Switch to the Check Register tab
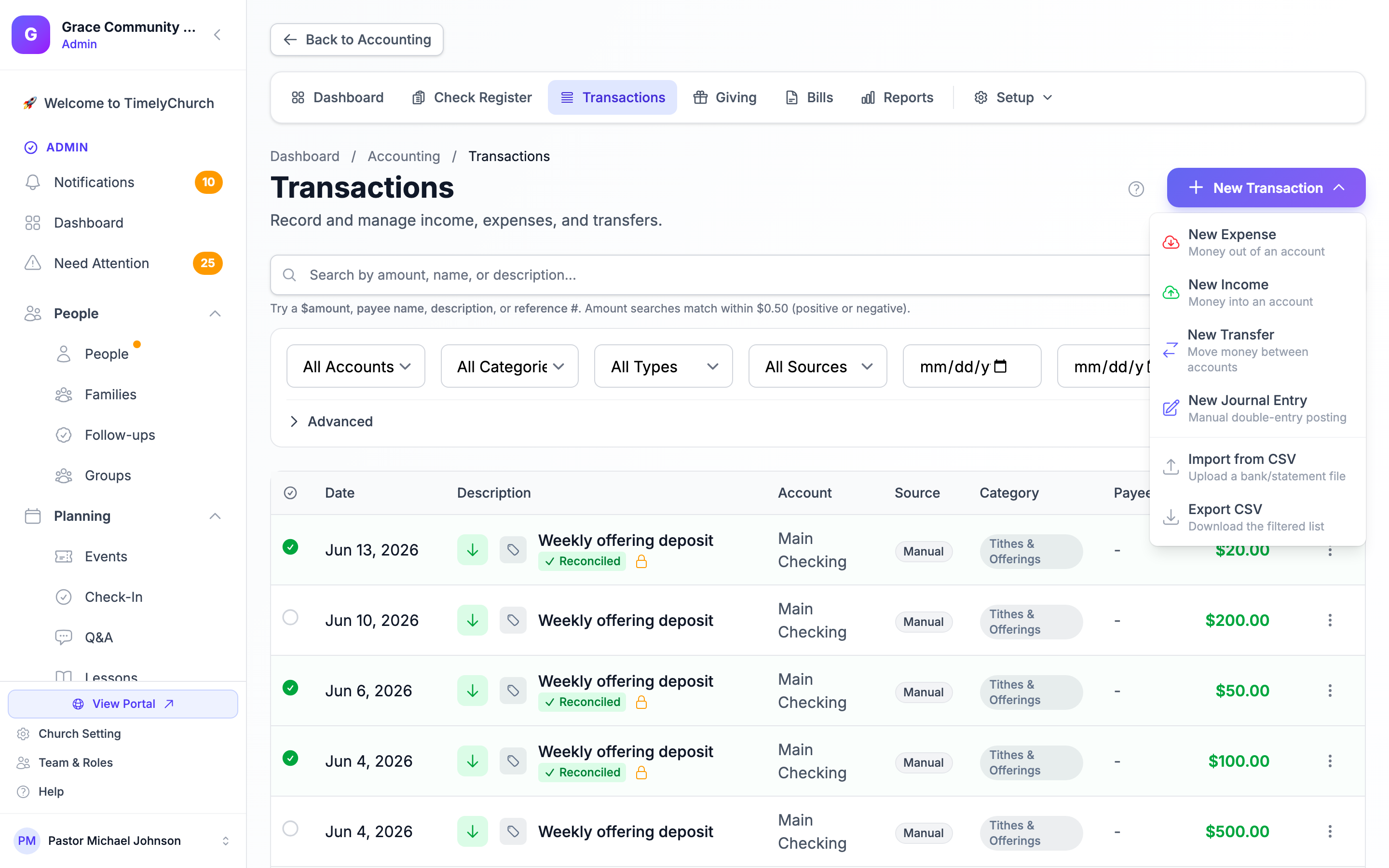 coord(472,97)
